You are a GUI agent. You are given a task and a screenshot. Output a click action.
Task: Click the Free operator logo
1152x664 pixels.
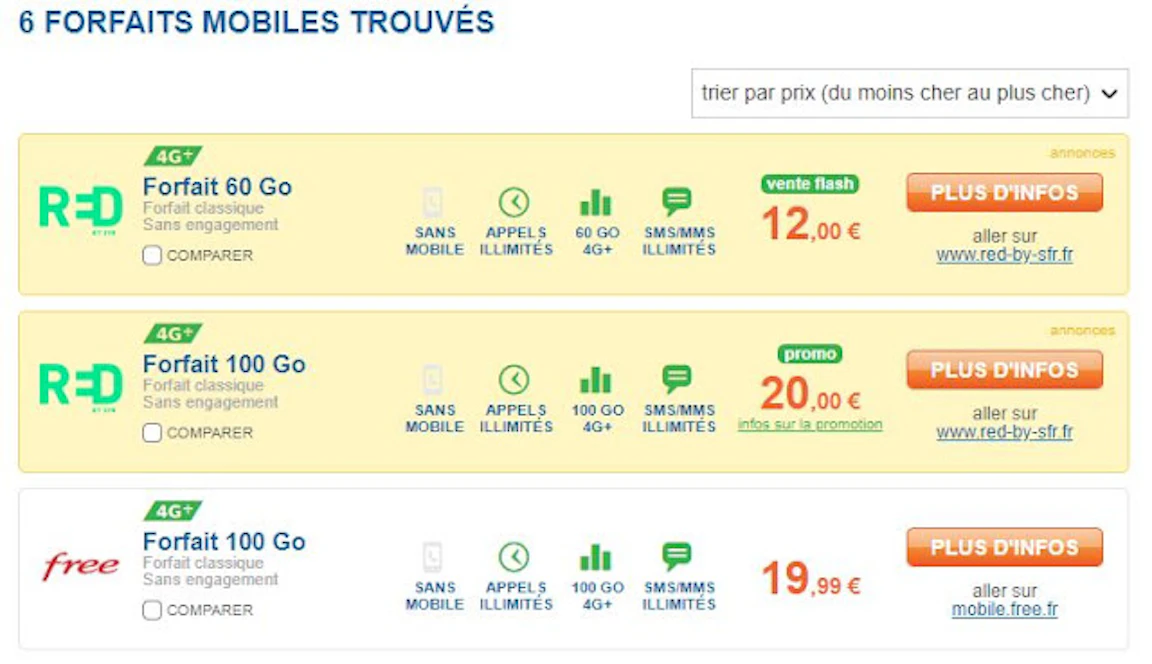(x=81, y=565)
